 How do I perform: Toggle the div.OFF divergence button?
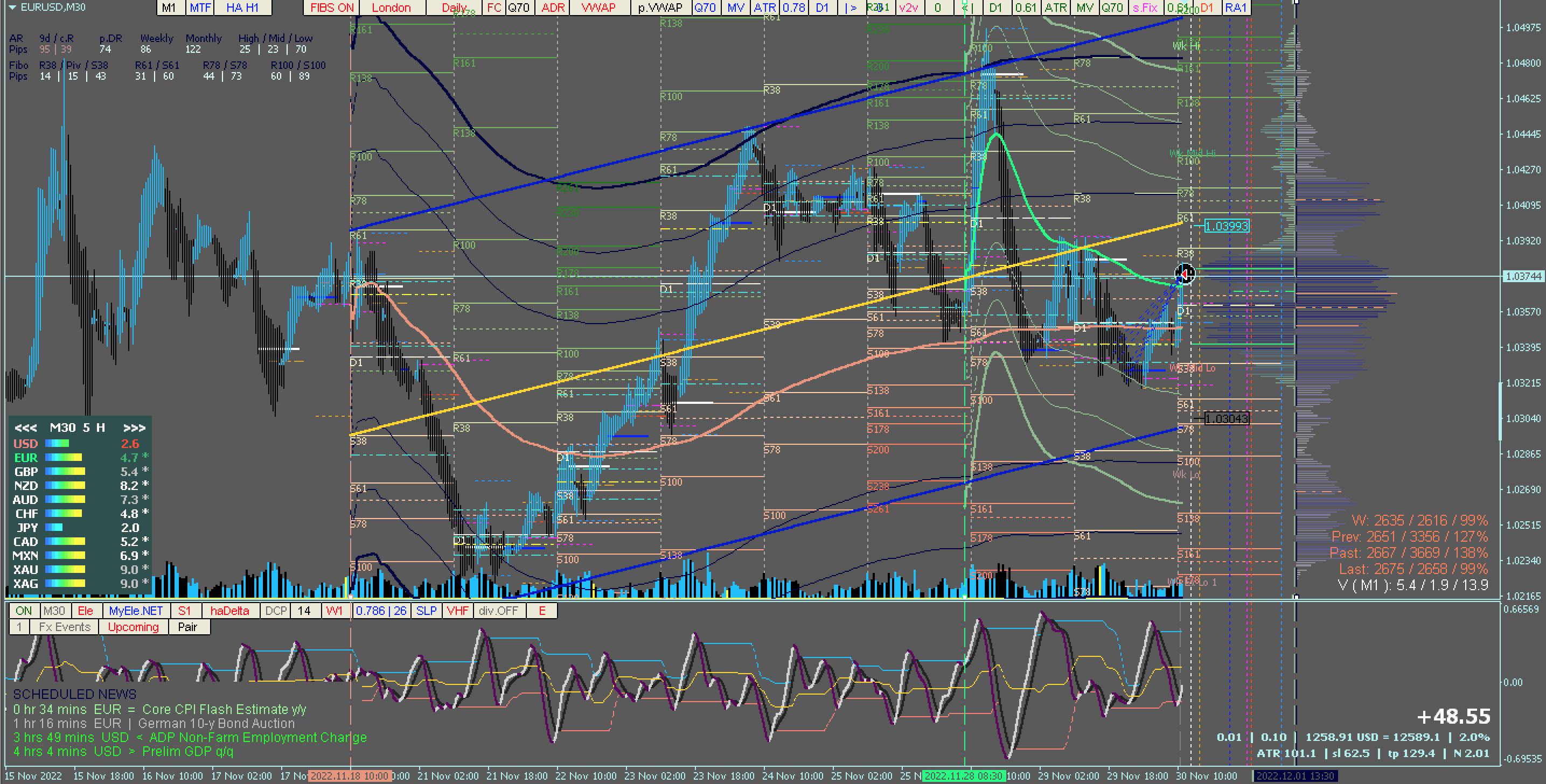coord(498,611)
